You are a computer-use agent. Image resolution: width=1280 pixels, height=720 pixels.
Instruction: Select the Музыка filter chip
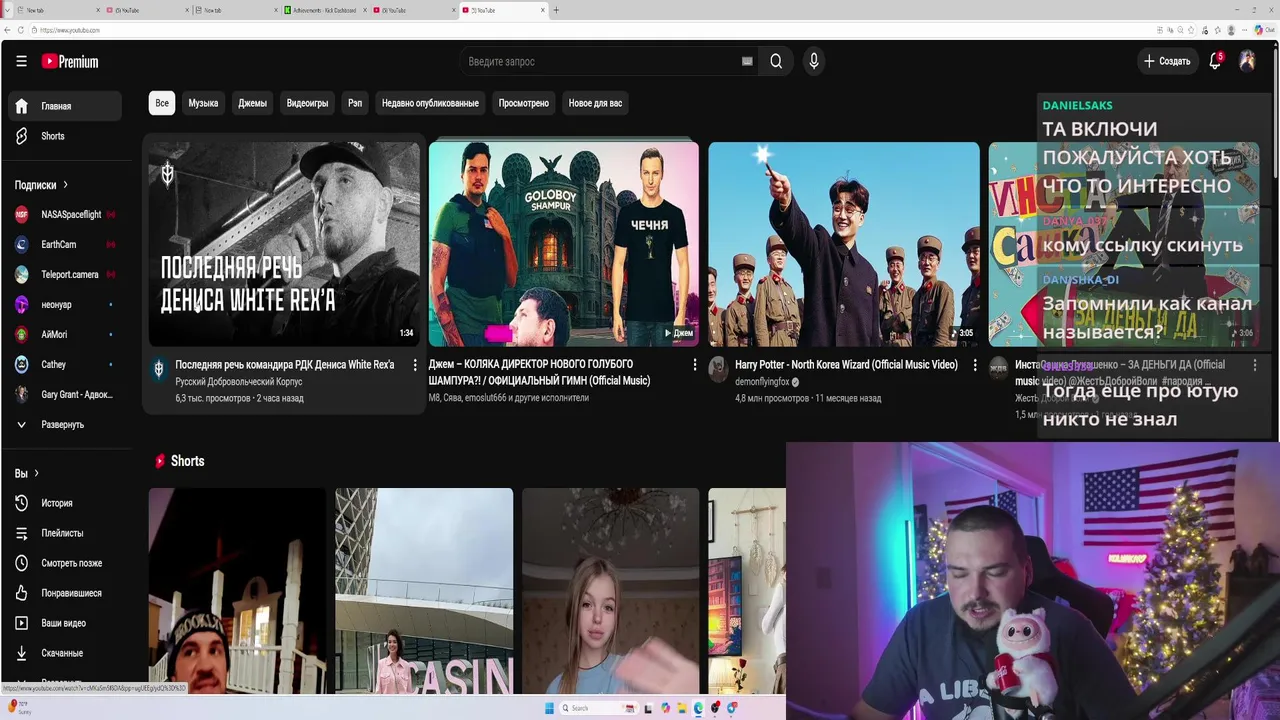[x=203, y=103]
